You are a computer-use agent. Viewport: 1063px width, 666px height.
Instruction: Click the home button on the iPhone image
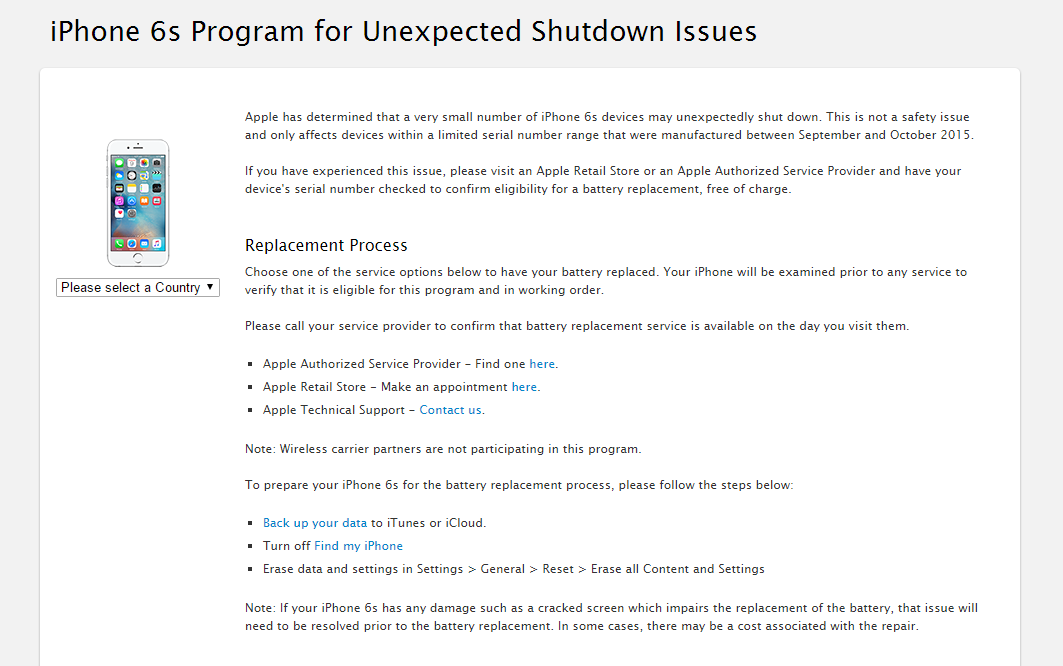click(138, 258)
